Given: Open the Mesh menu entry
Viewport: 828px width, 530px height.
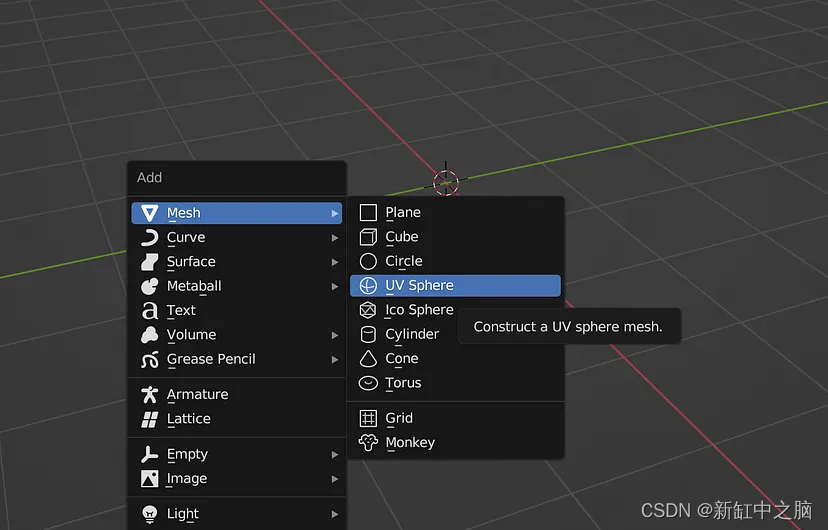Looking at the screenshot, I should [237, 213].
